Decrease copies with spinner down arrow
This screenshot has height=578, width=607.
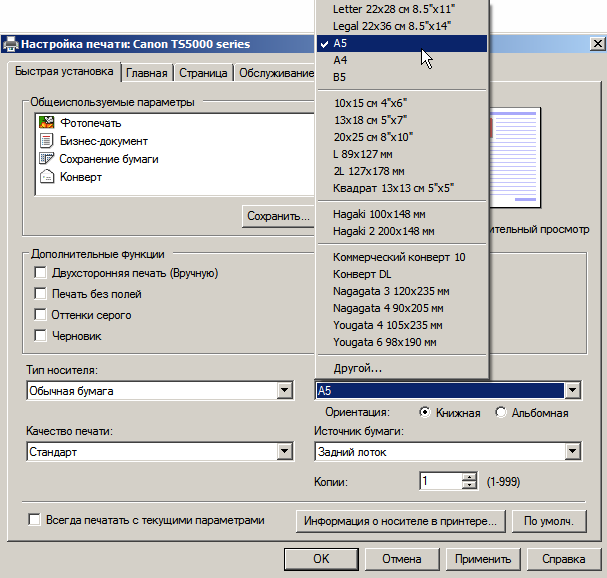470,485
